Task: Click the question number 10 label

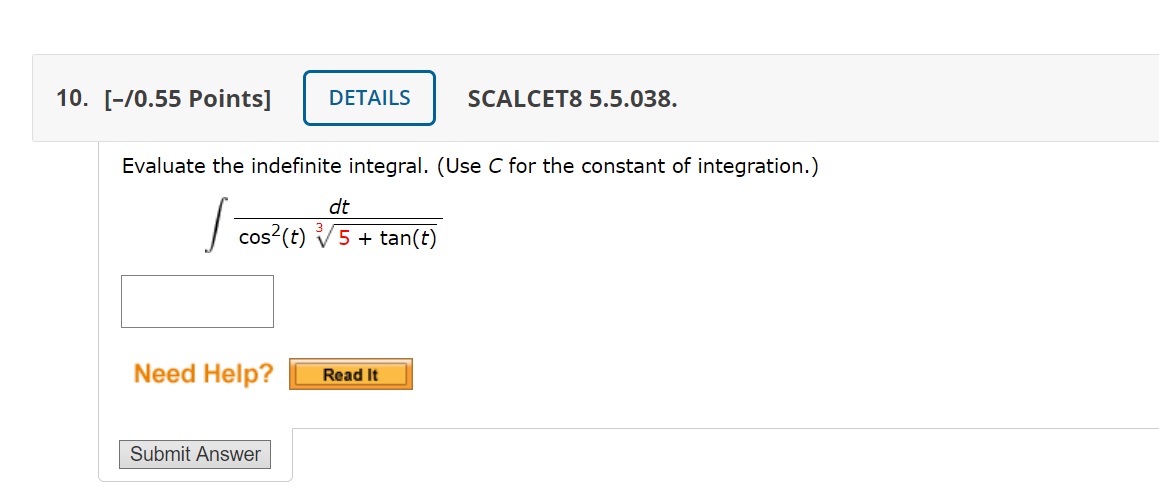Action: [x=72, y=99]
